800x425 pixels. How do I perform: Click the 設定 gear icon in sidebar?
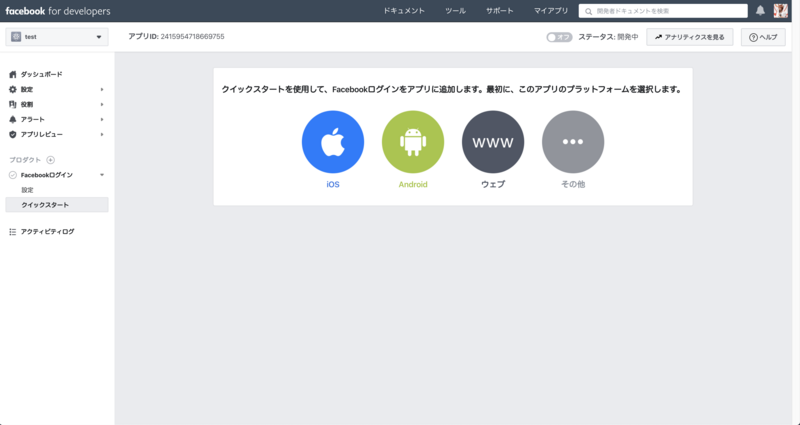click(x=13, y=89)
